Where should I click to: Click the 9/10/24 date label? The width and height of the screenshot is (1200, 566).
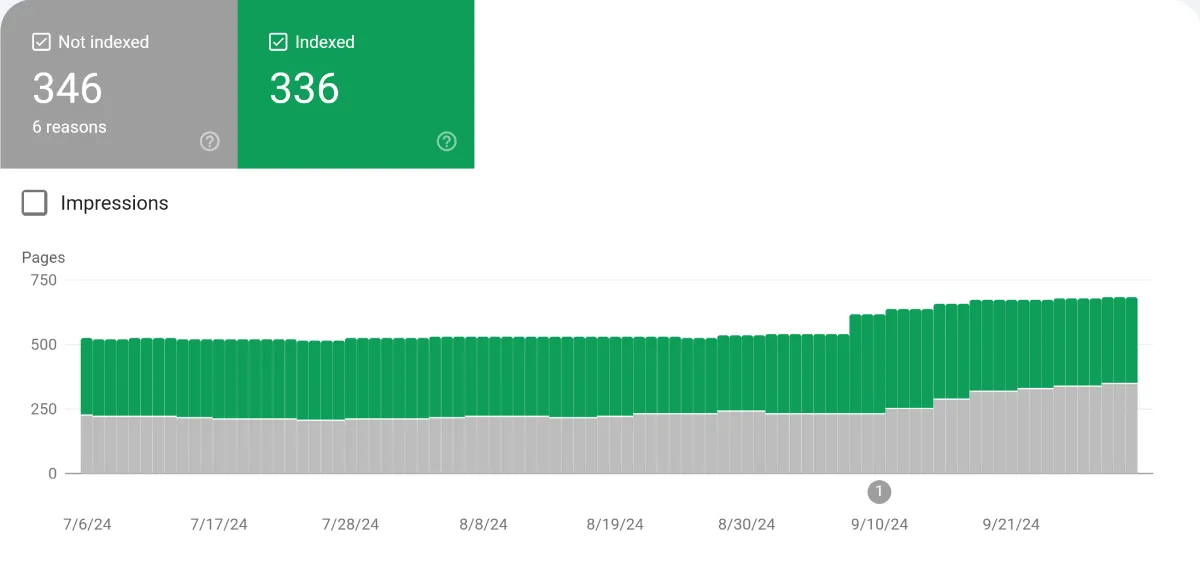click(879, 524)
